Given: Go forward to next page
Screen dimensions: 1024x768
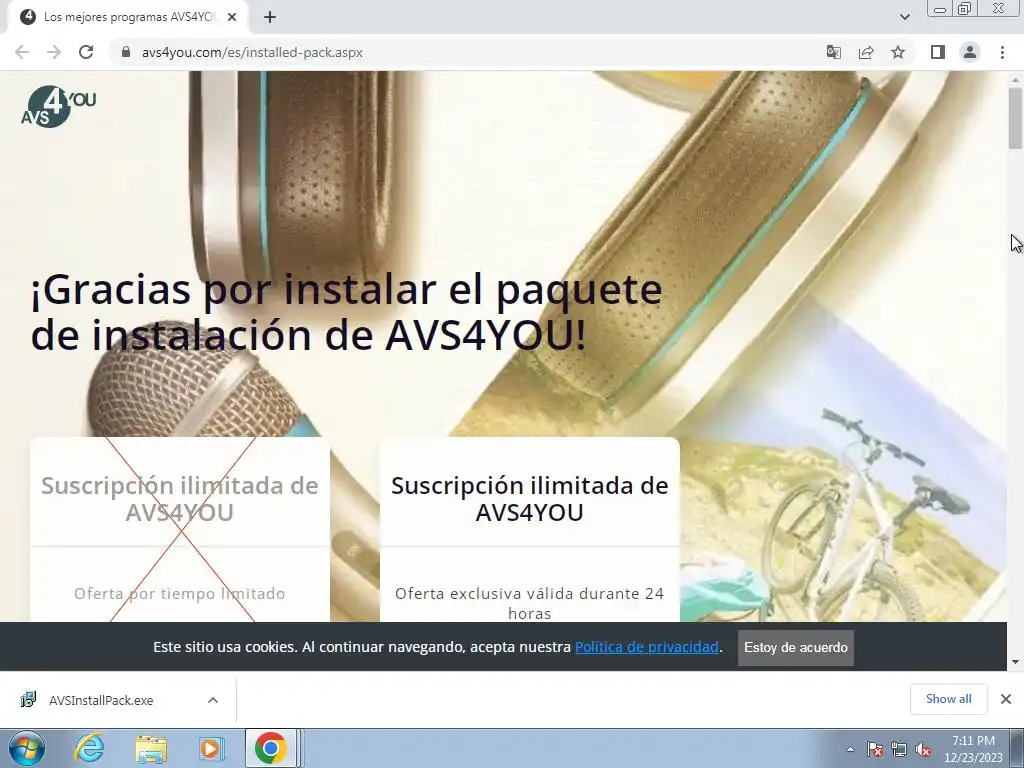Looking at the screenshot, I should click(x=54, y=52).
